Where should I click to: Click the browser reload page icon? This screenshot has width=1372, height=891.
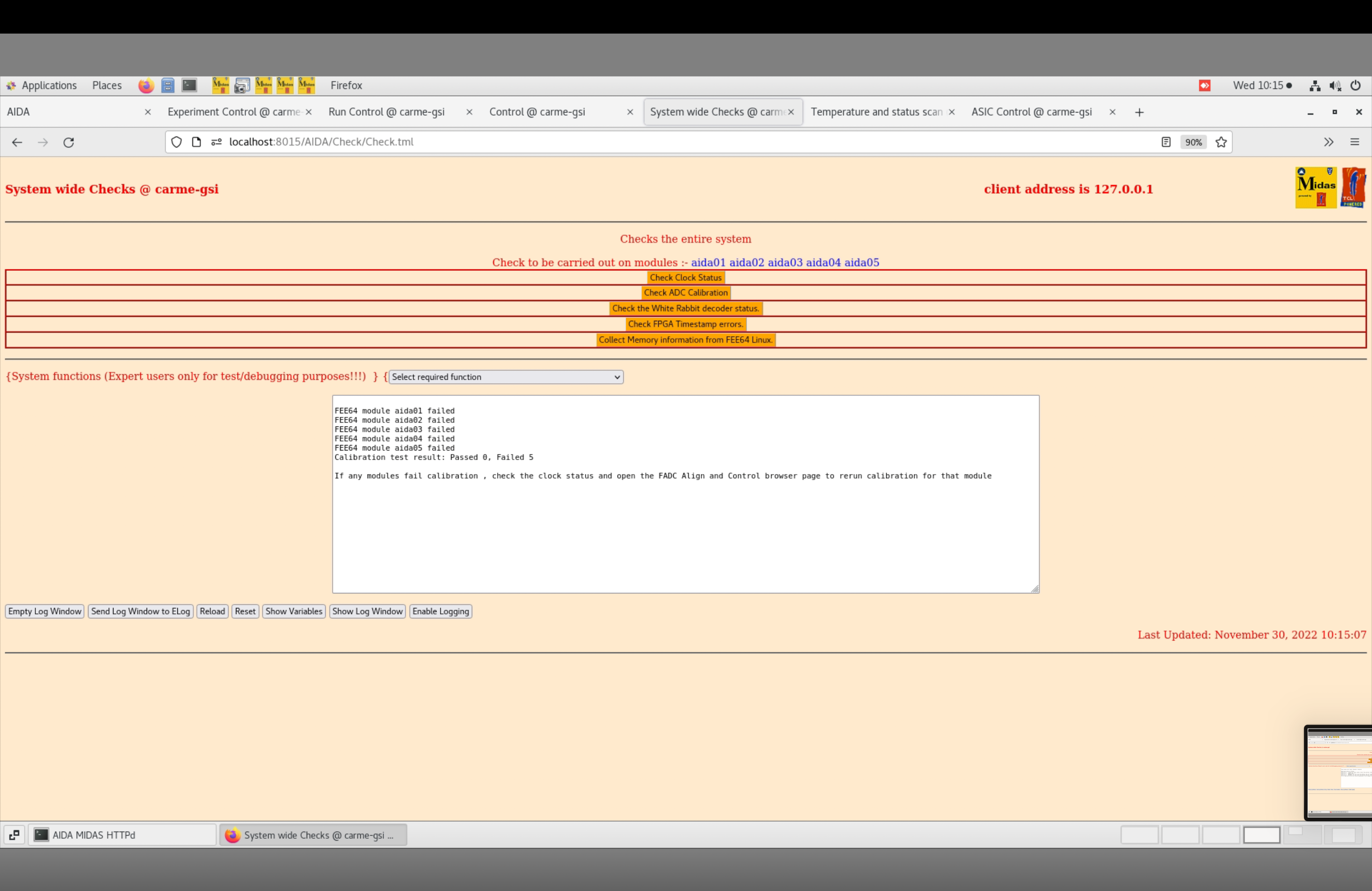point(69,142)
